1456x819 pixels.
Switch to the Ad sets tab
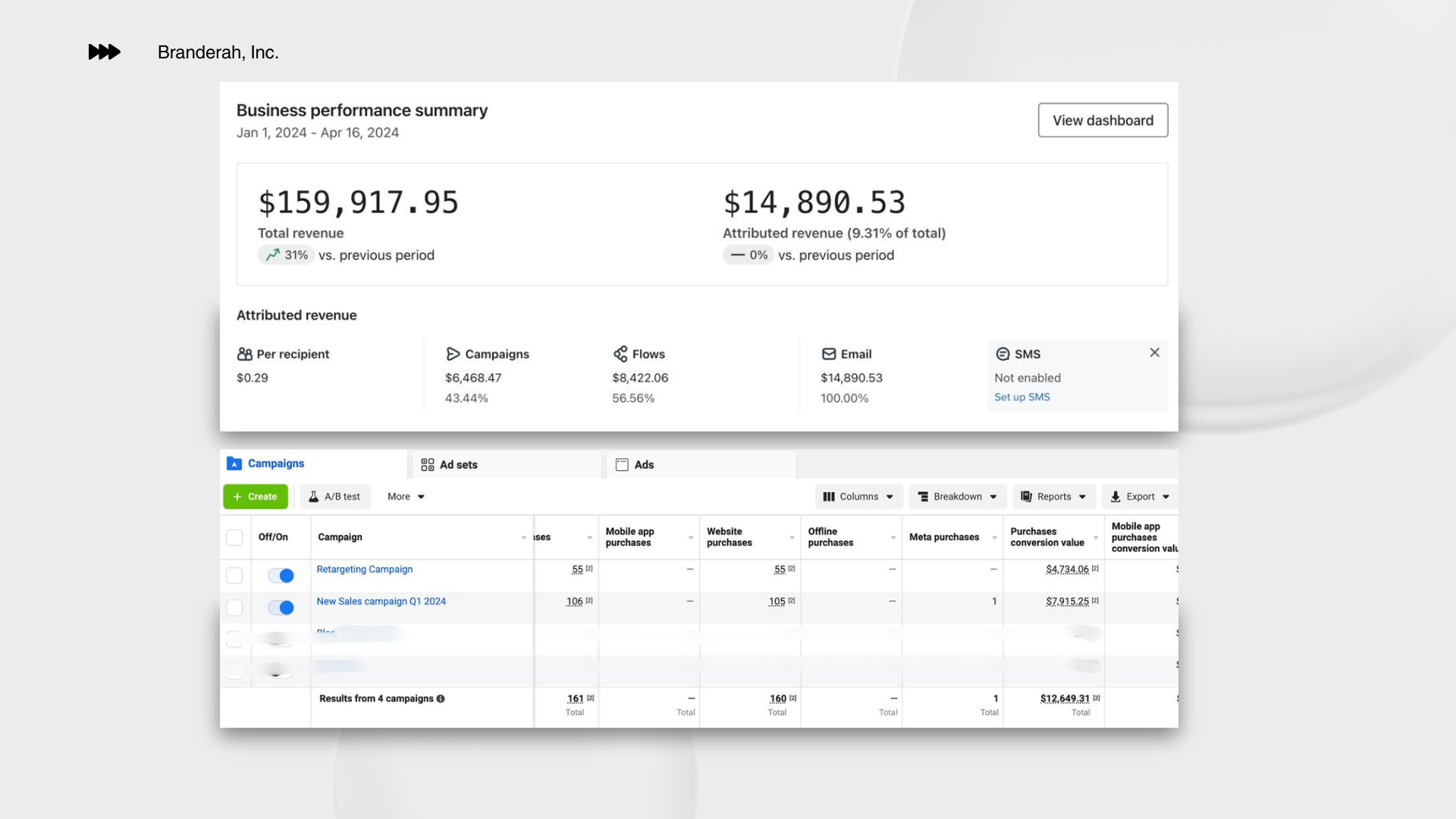507,465
